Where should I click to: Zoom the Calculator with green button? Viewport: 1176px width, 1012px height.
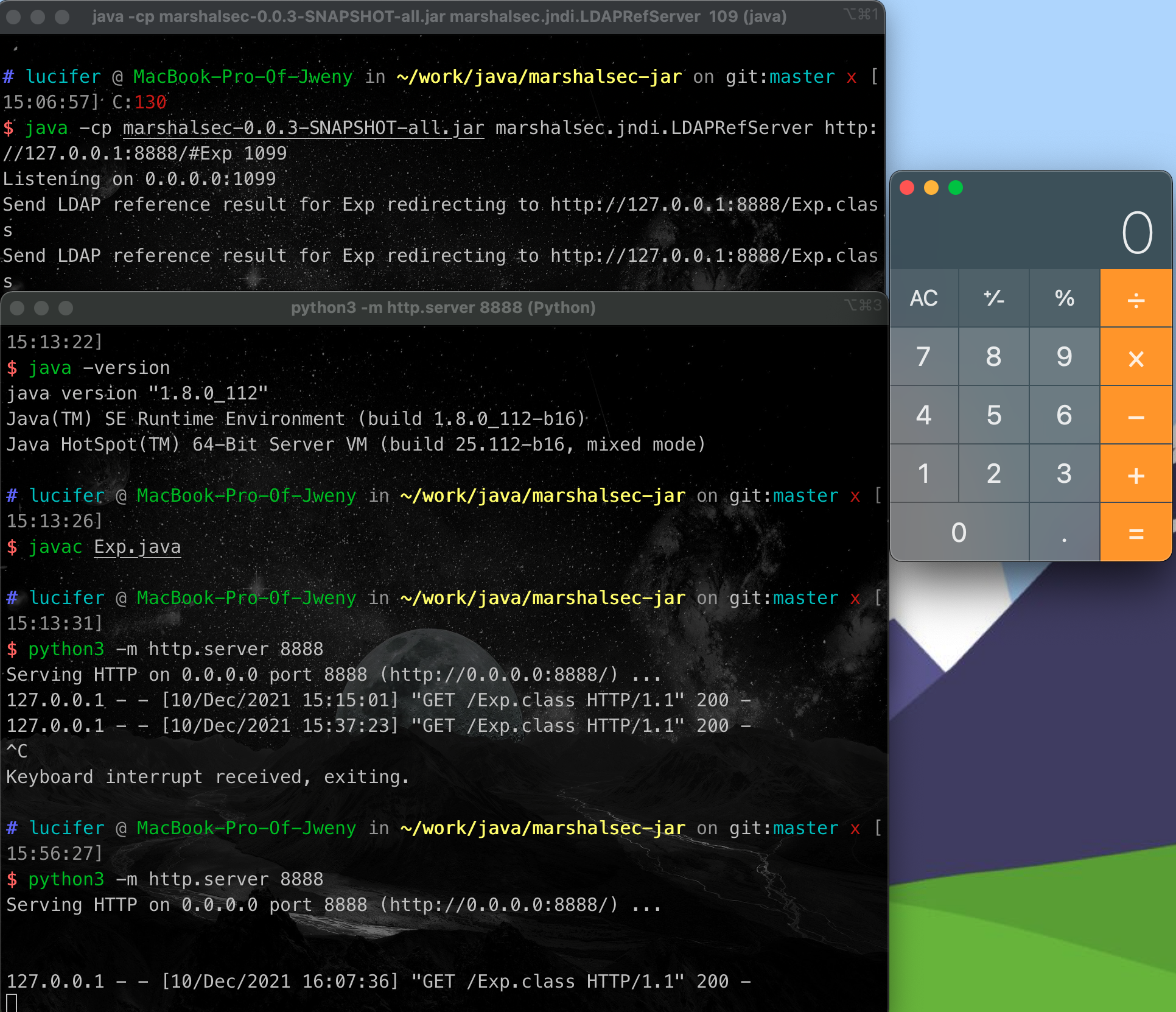[956, 188]
